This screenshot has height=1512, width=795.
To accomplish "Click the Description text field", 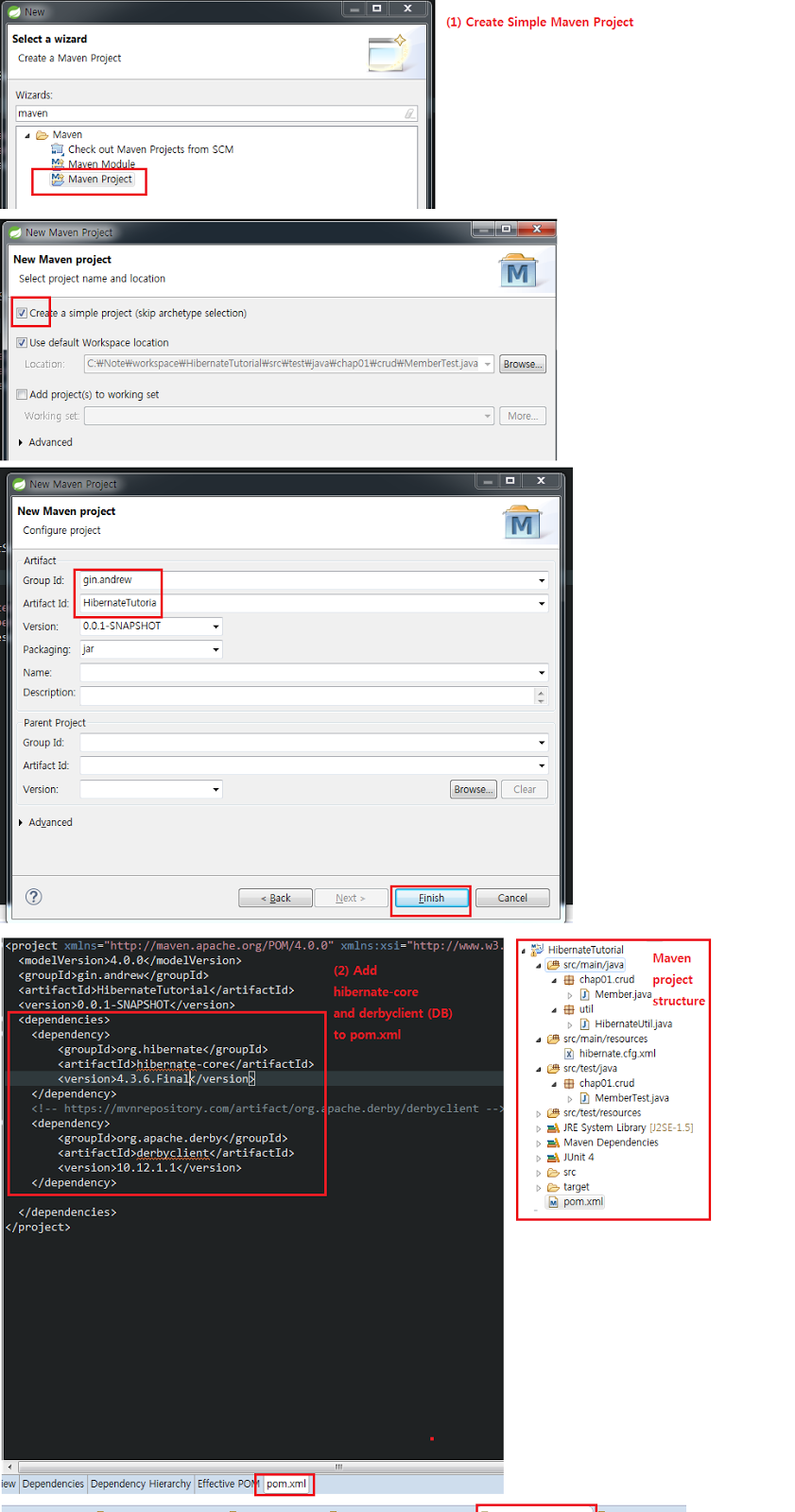I will [307, 696].
